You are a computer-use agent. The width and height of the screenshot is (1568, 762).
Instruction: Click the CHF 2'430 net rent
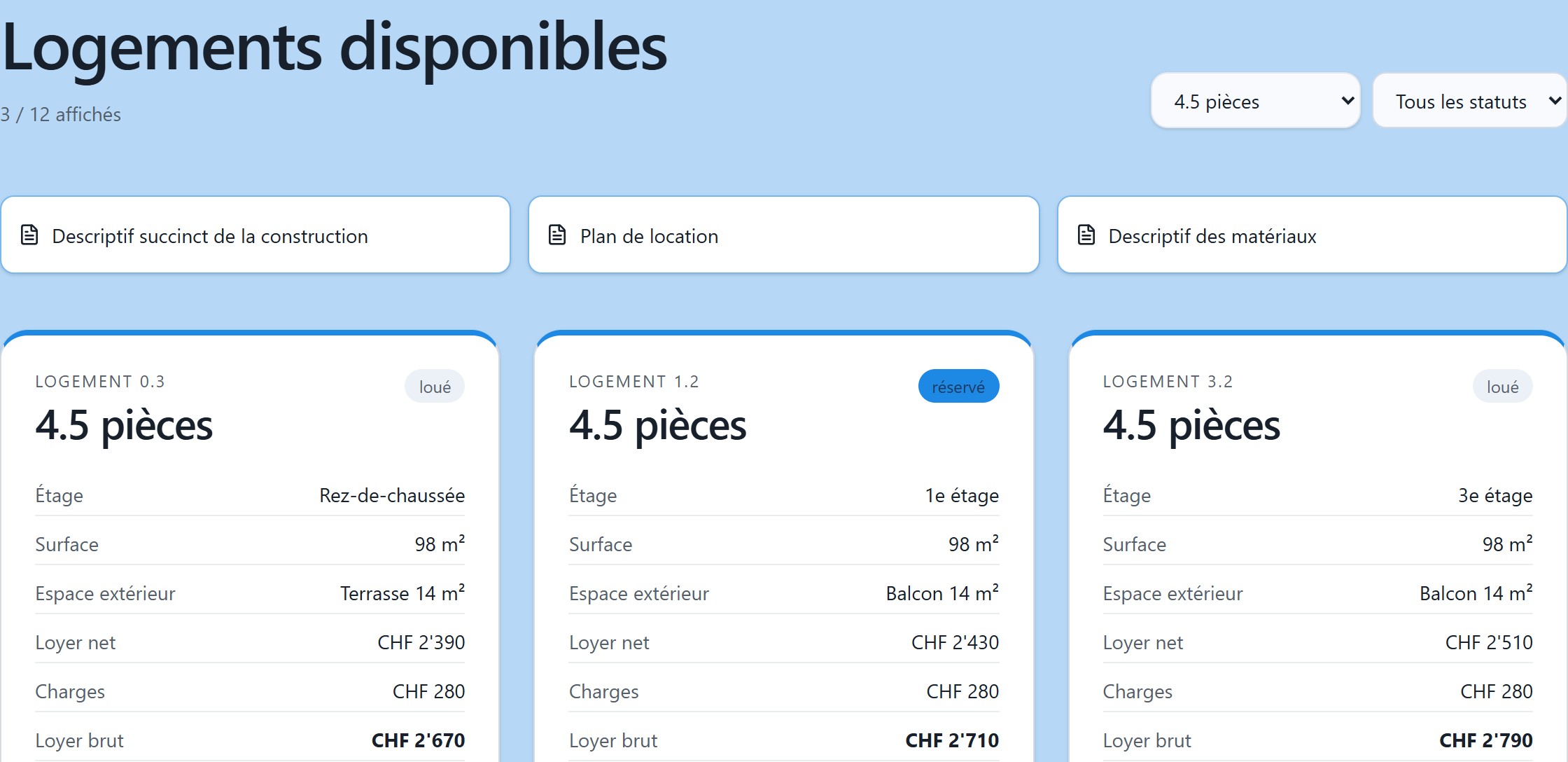[955, 642]
